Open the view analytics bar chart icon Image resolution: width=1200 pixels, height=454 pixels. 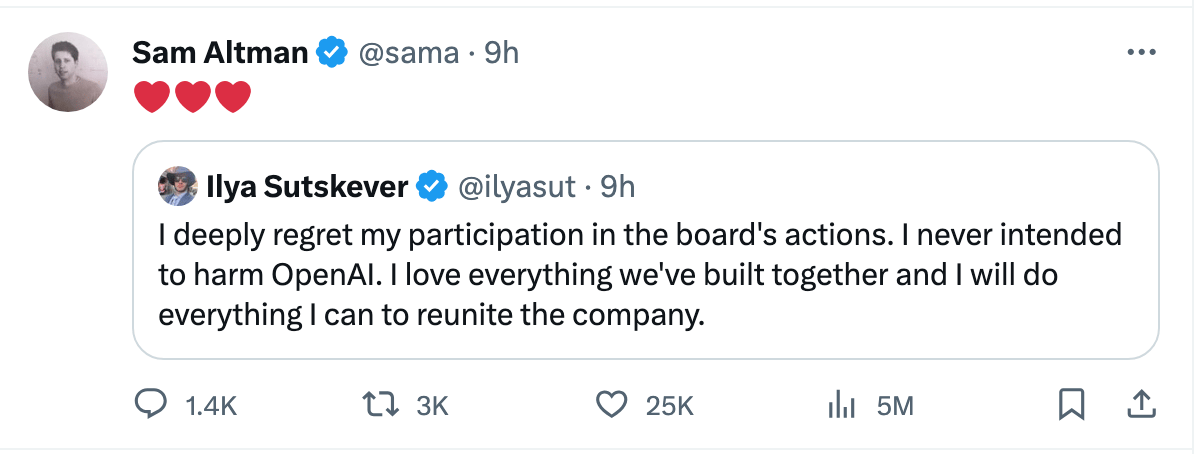tap(841, 404)
